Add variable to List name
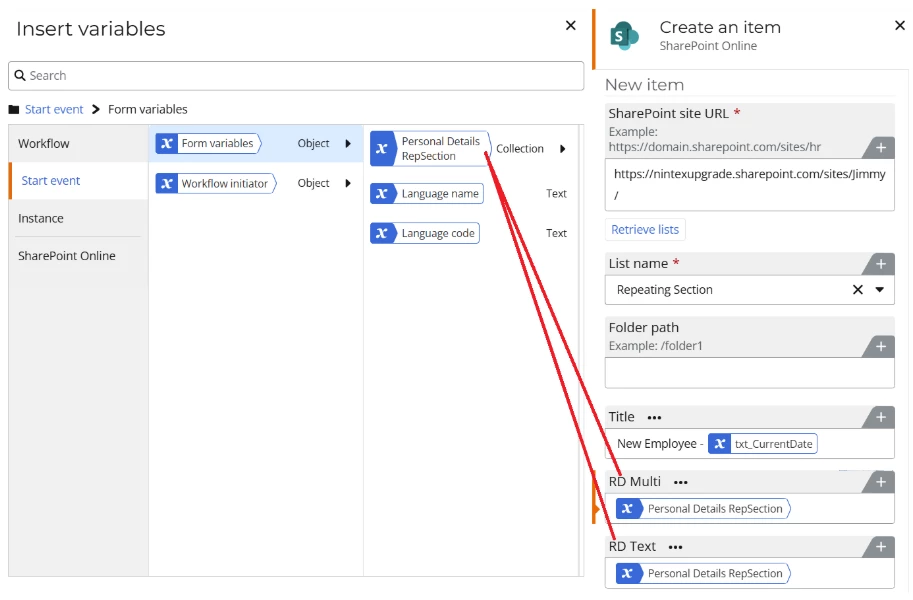Screen dimensions: 913x600 pos(880,264)
